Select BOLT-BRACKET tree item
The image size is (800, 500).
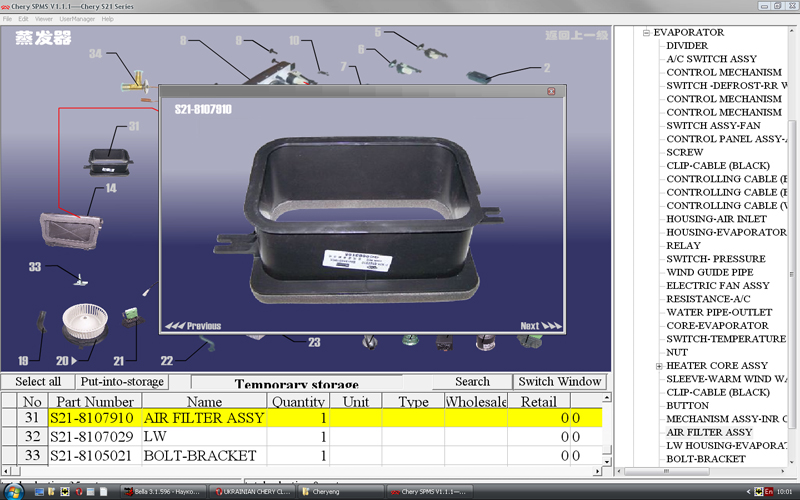coord(706,459)
